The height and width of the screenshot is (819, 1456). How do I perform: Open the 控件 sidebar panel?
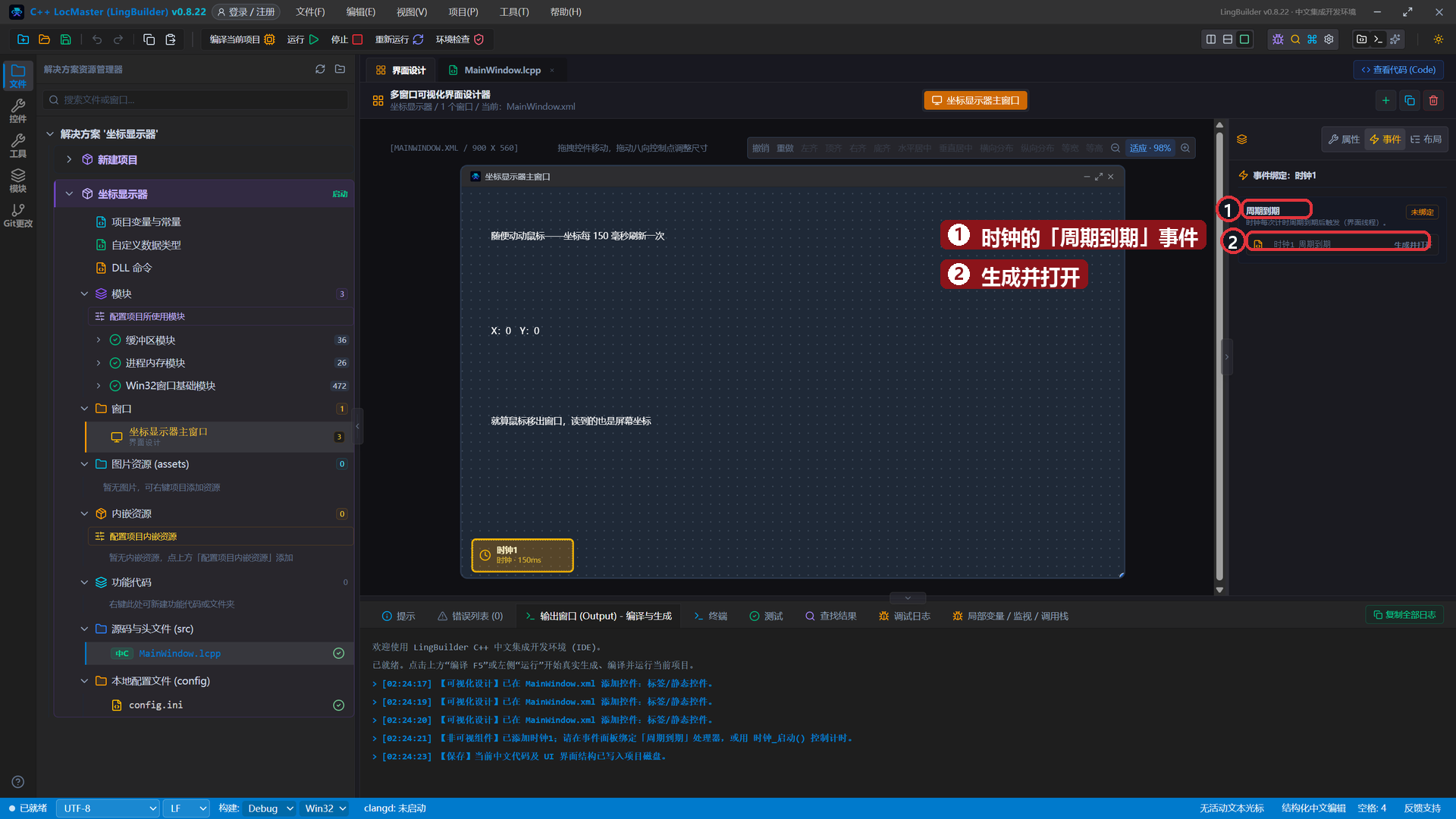(x=18, y=111)
